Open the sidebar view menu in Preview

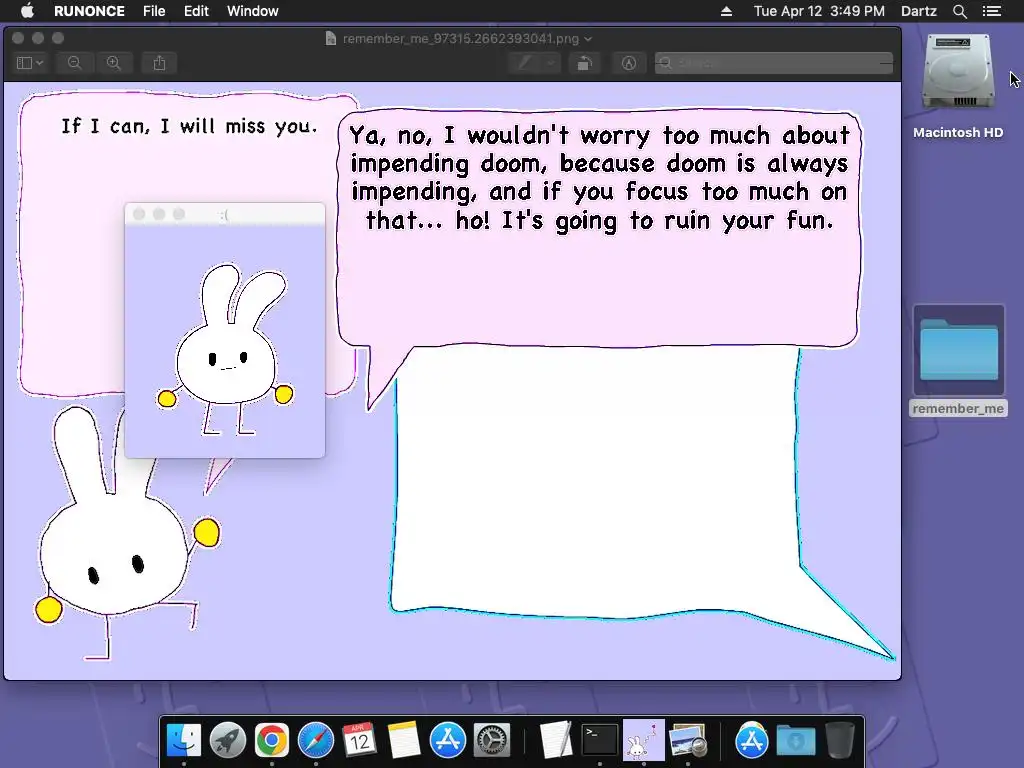30,63
